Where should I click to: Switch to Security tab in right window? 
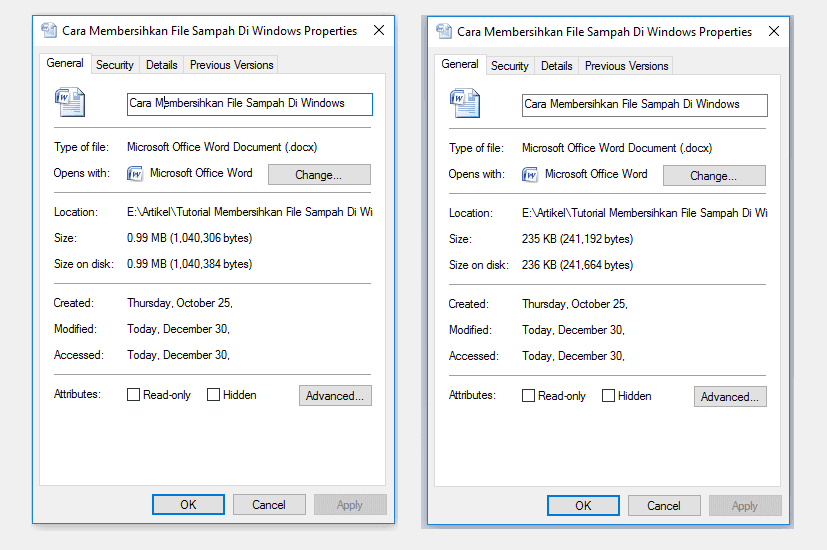[x=510, y=66]
